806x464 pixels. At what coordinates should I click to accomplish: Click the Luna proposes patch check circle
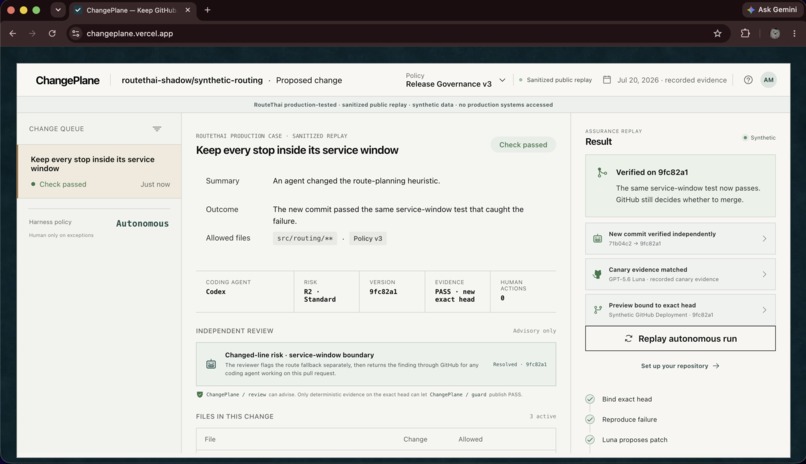[x=590, y=440]
